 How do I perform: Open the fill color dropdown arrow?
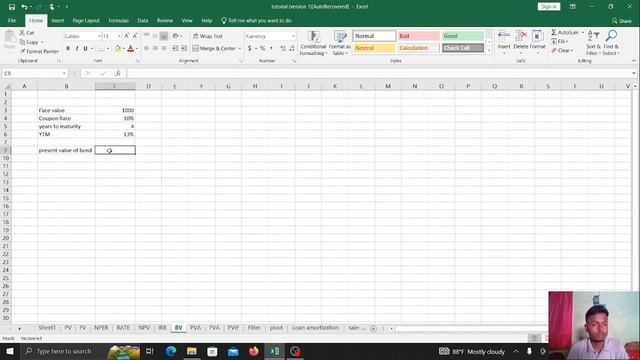(x=124, y=49)
